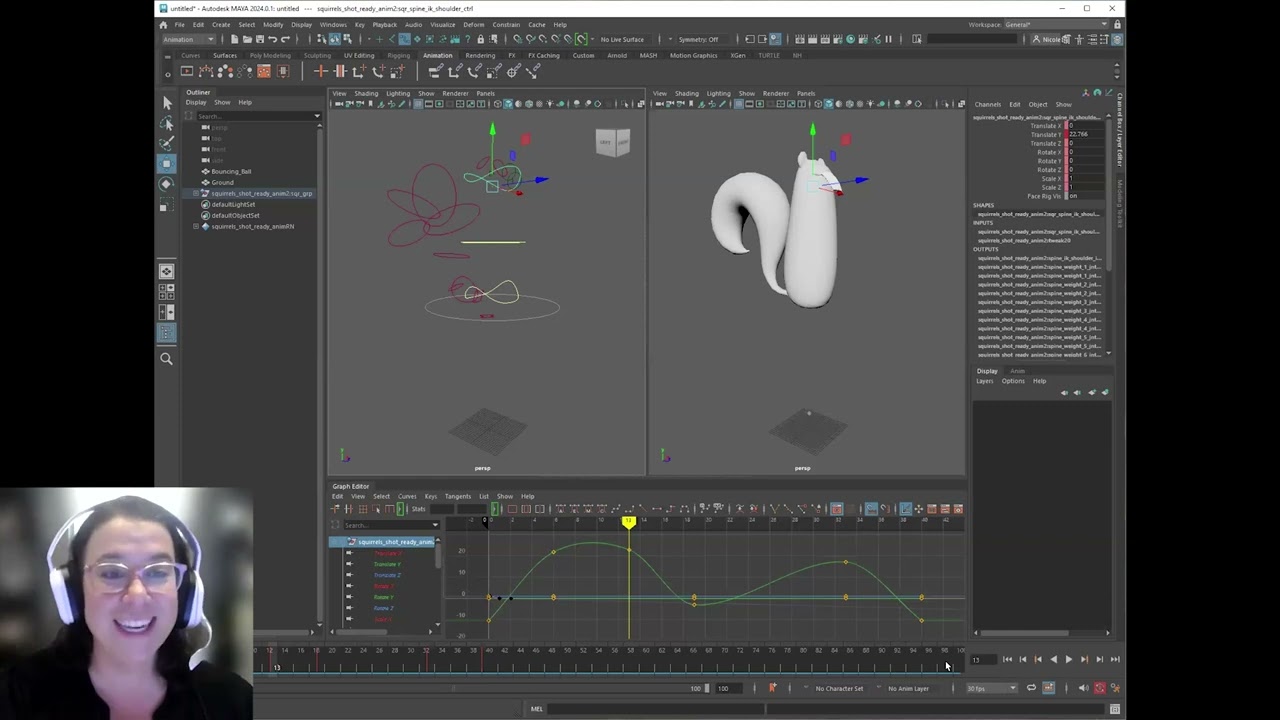Expand the squirrels_shot_ready_animRN node

pos(196,226)
